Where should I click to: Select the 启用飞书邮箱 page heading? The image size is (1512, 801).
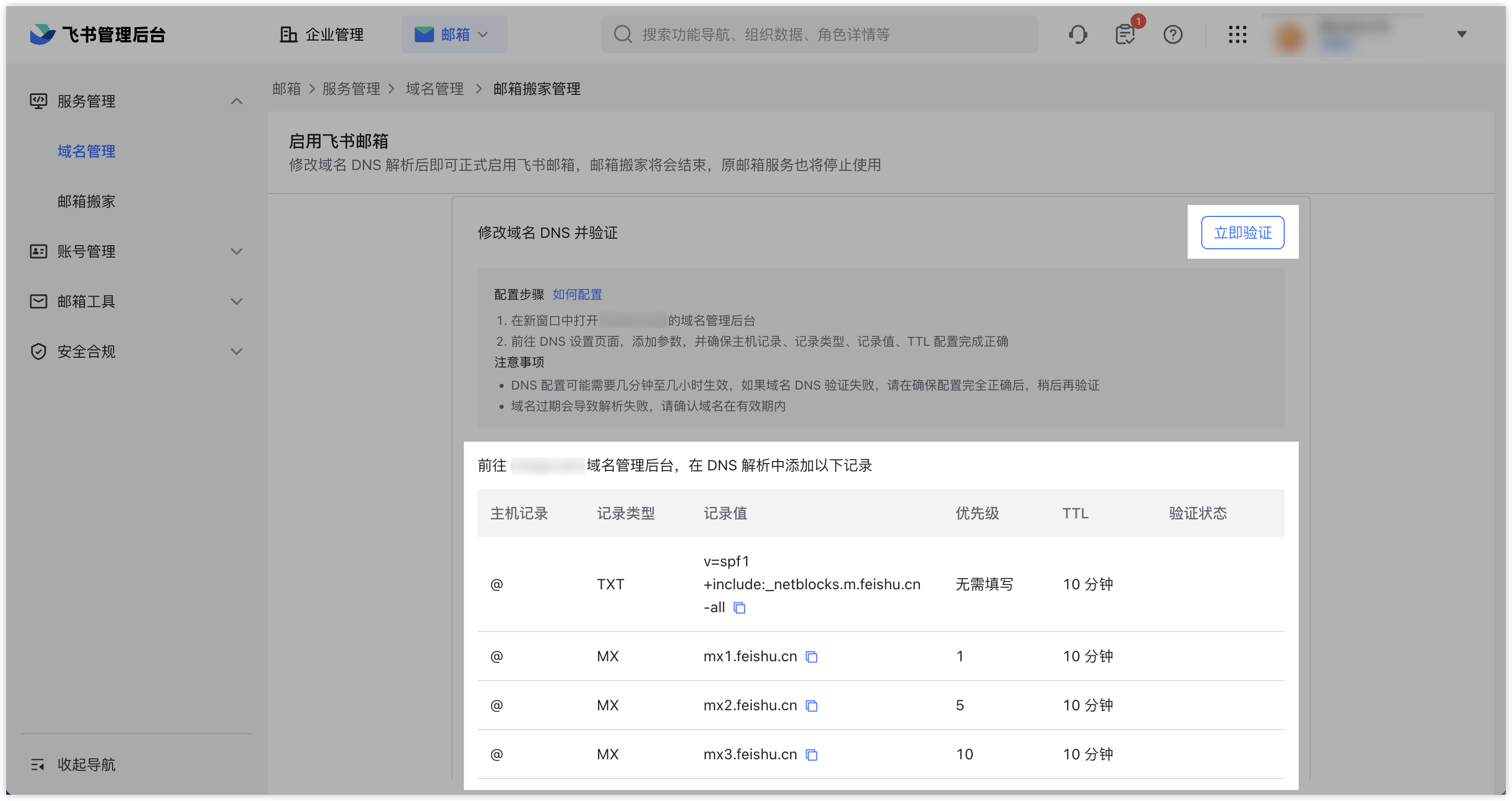[x=339, y=141]
